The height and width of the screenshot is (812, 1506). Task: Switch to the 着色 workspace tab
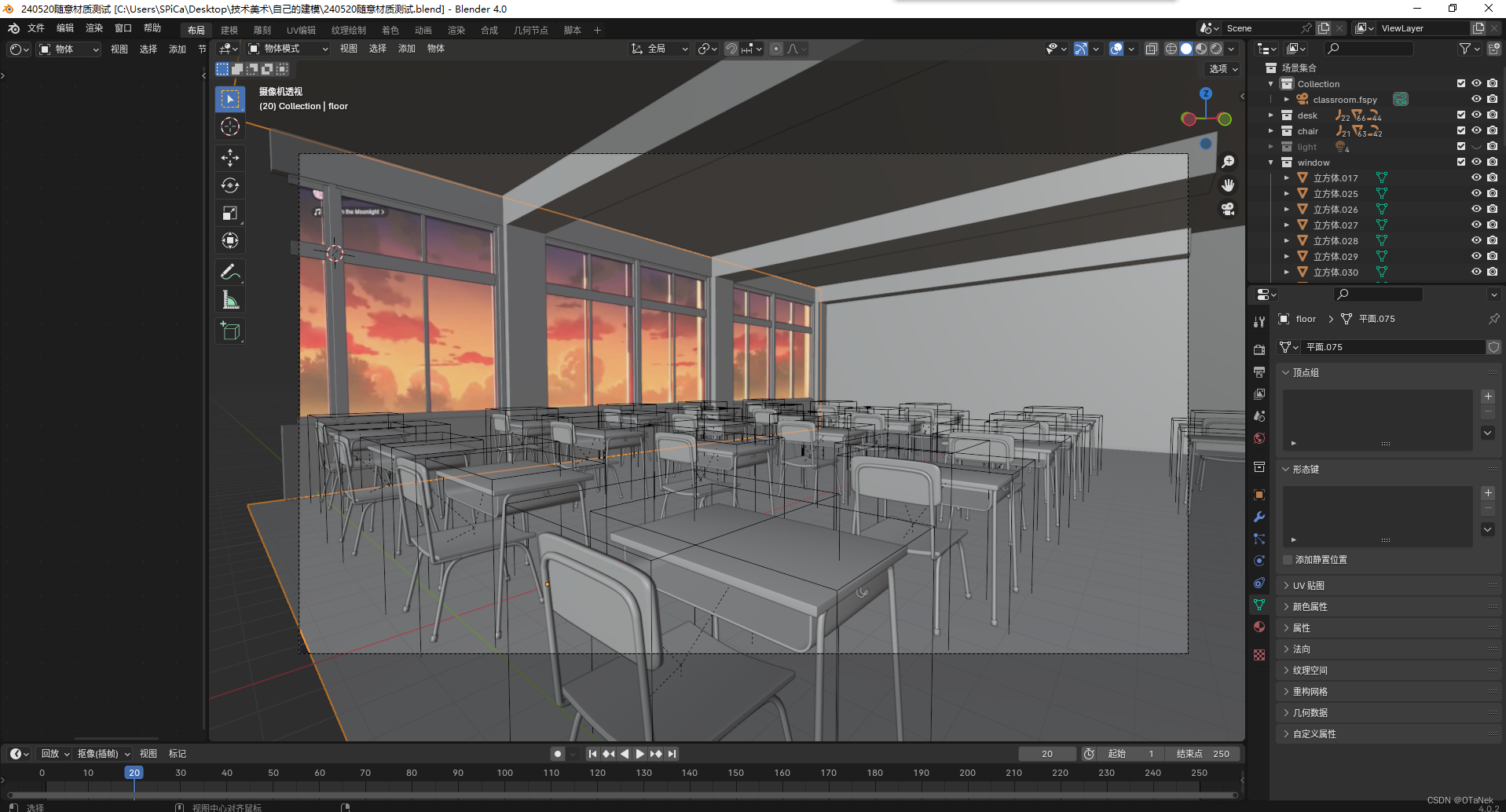click(x=390, y=31)
